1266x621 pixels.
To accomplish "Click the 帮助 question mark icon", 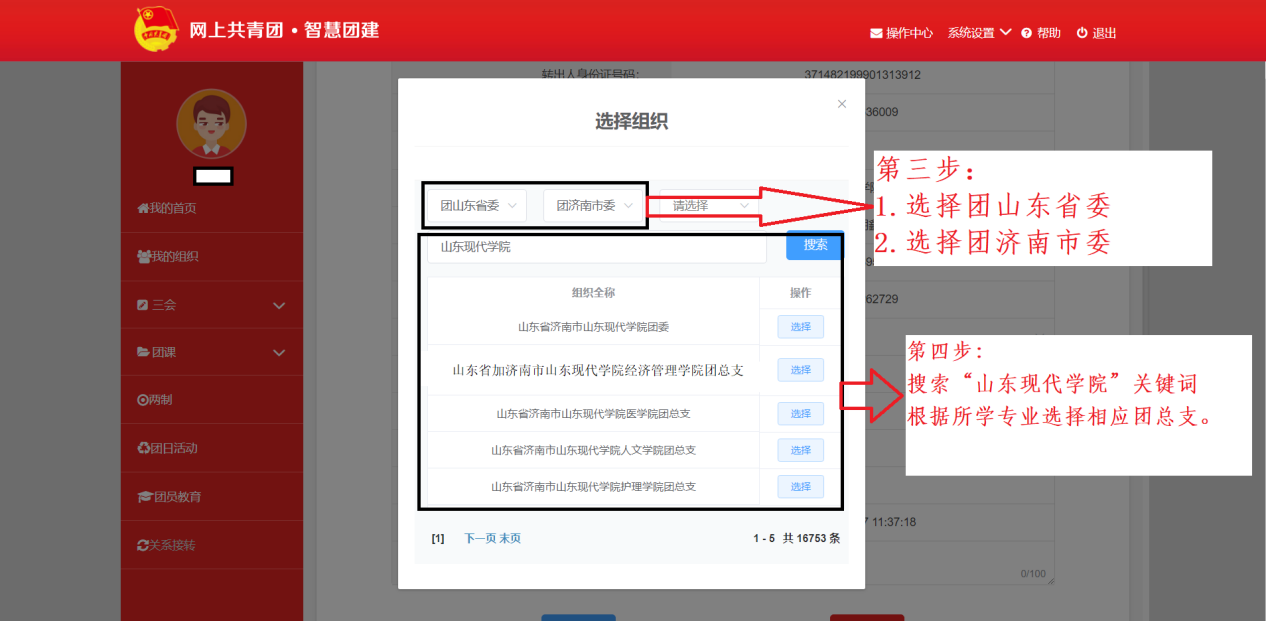I will click(1026, 33).
